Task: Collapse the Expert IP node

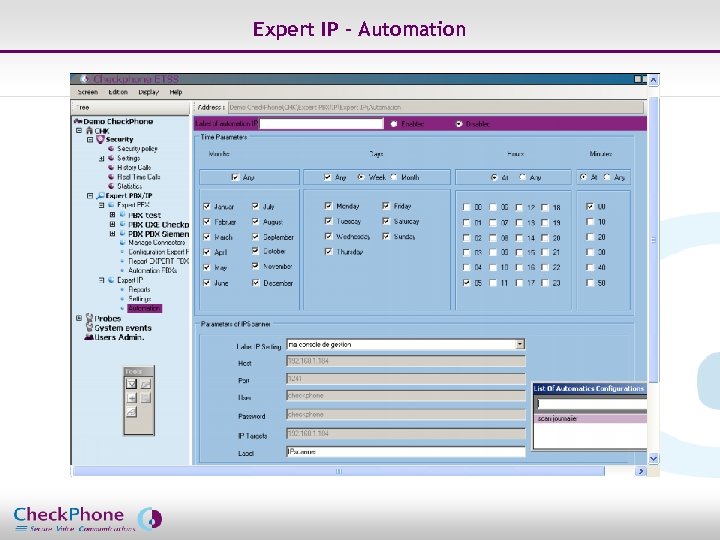Action: point(101,280)
